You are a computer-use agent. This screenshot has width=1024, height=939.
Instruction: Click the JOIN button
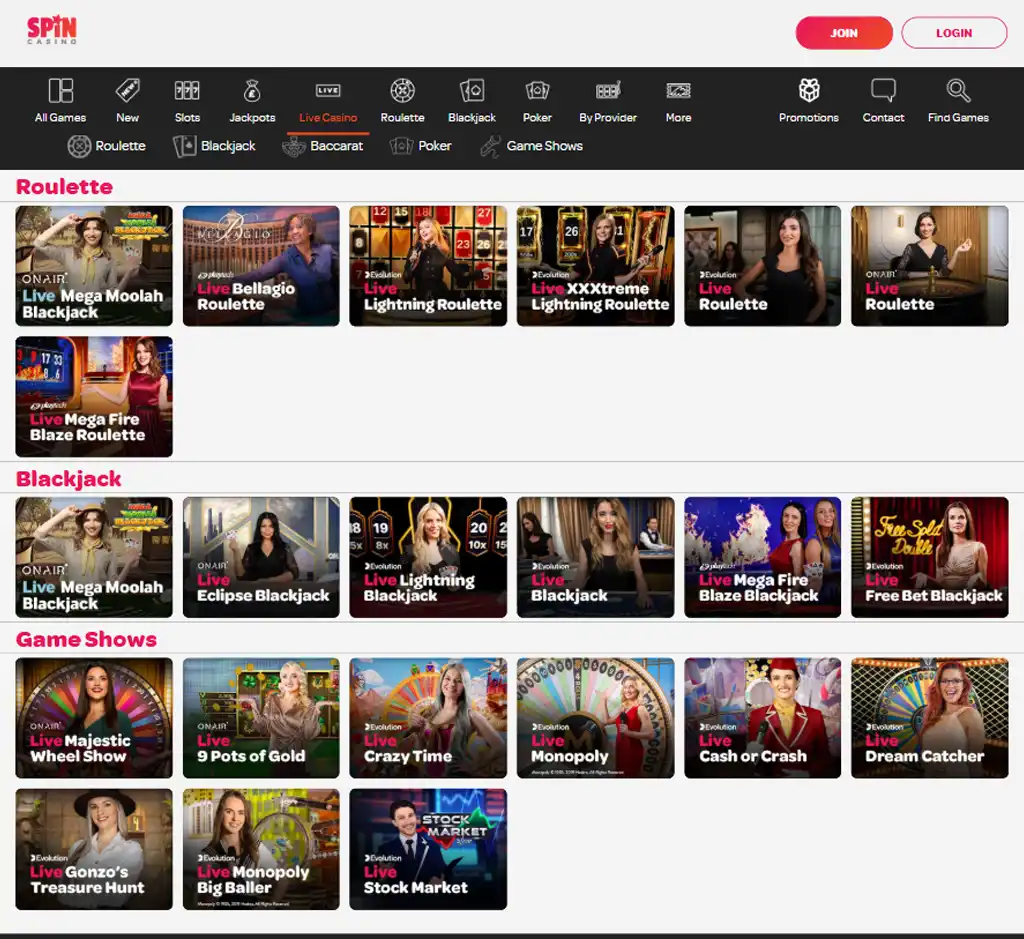coord(844,33)
